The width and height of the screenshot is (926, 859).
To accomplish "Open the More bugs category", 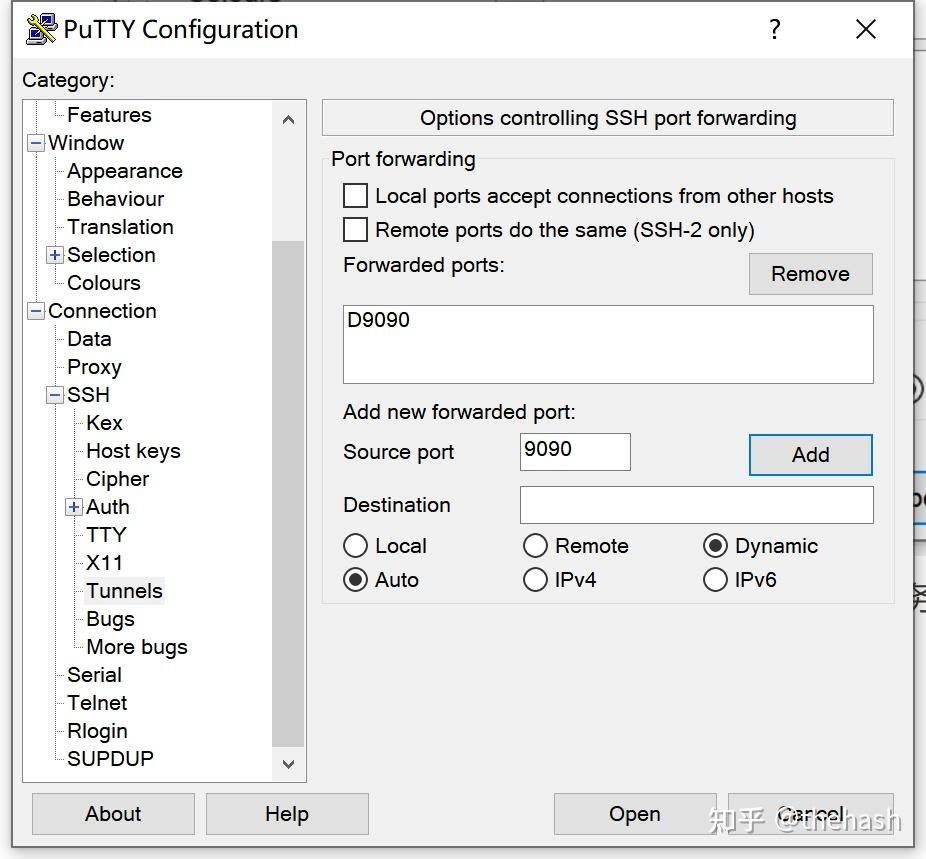I will [136, 647].
